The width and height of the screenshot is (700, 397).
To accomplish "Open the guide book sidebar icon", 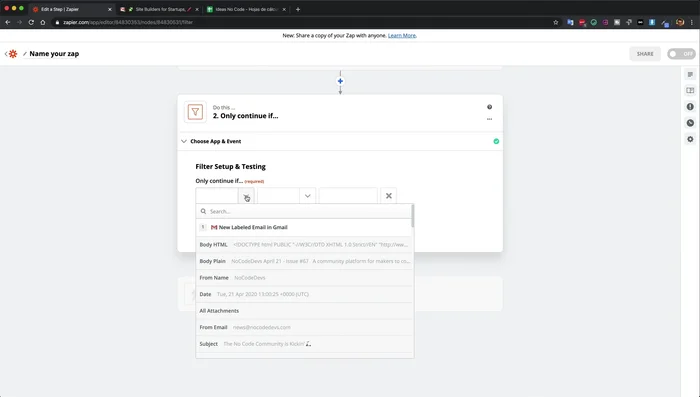I will tap(690, 91).
